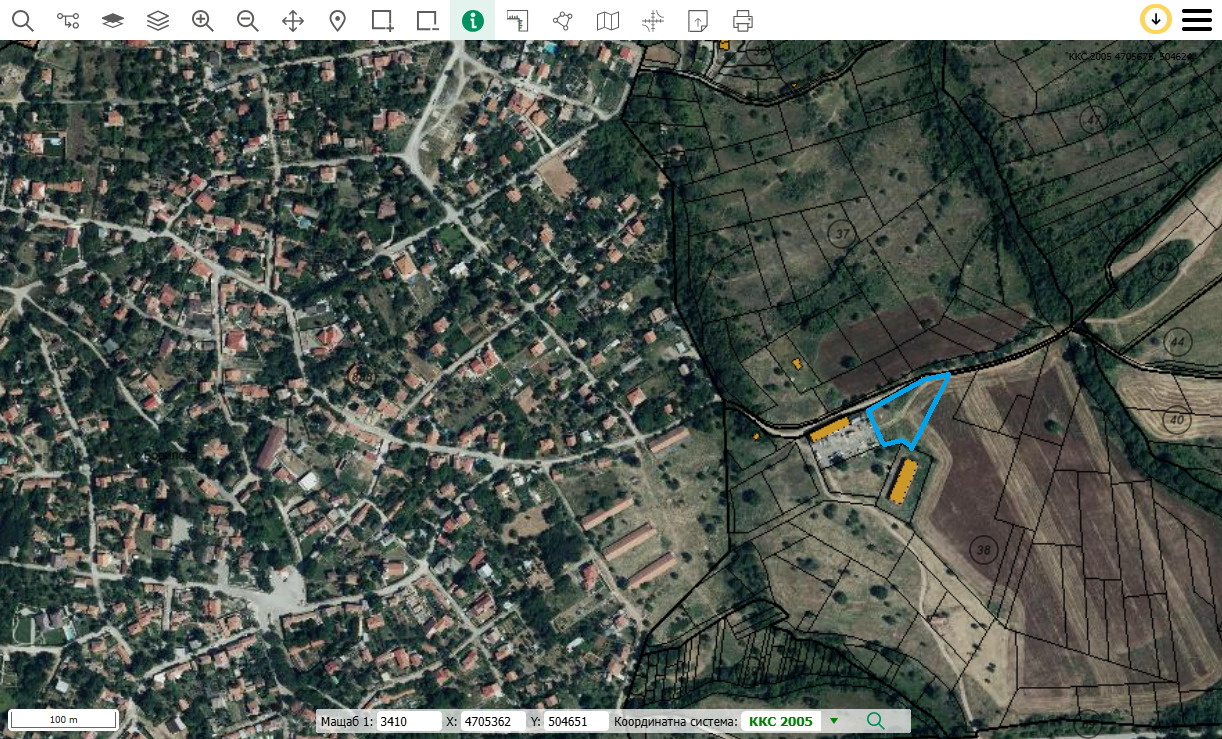Toggle the green info identify tool

473,20
